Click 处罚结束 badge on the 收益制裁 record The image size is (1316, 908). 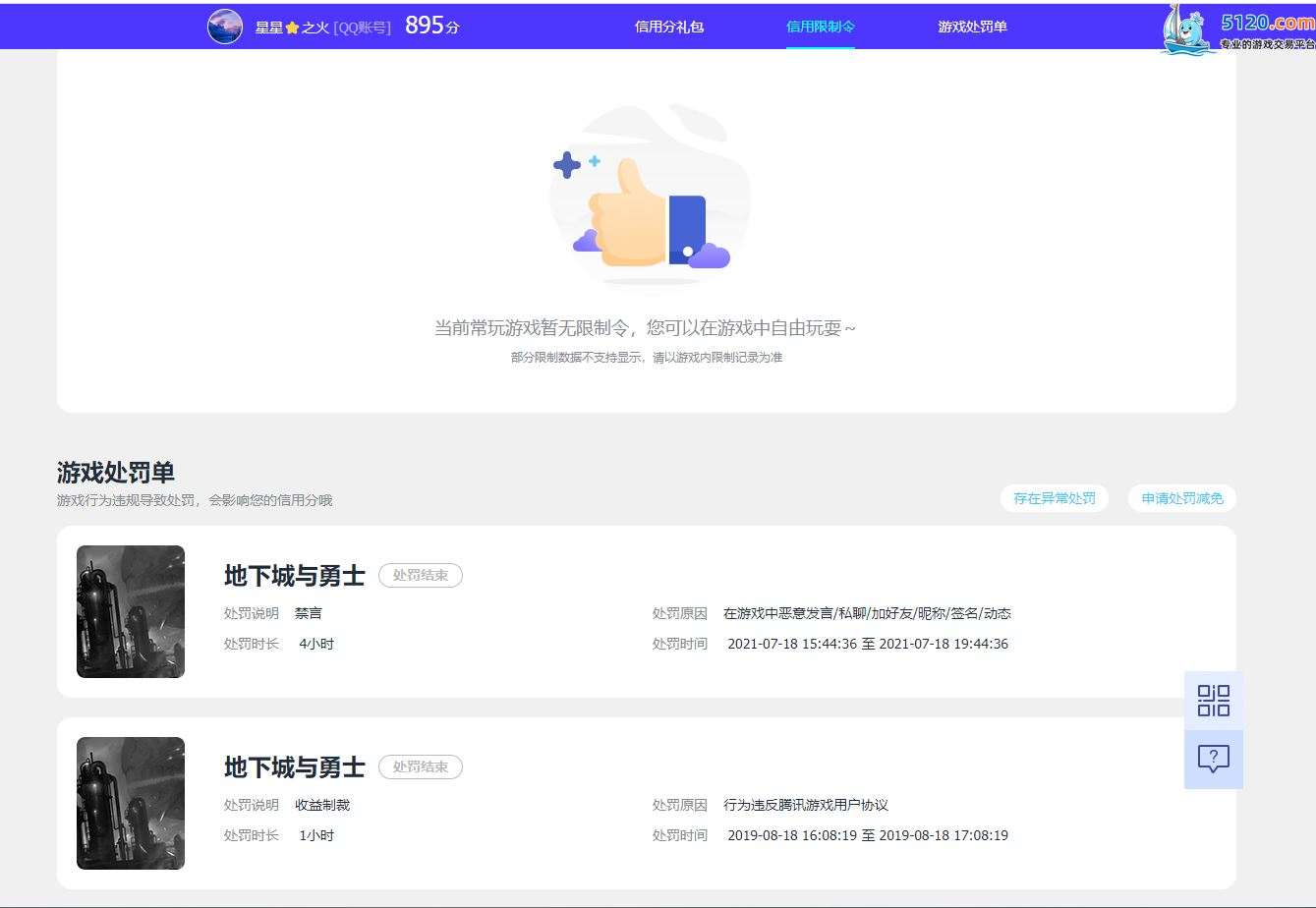tap(421, 766)
